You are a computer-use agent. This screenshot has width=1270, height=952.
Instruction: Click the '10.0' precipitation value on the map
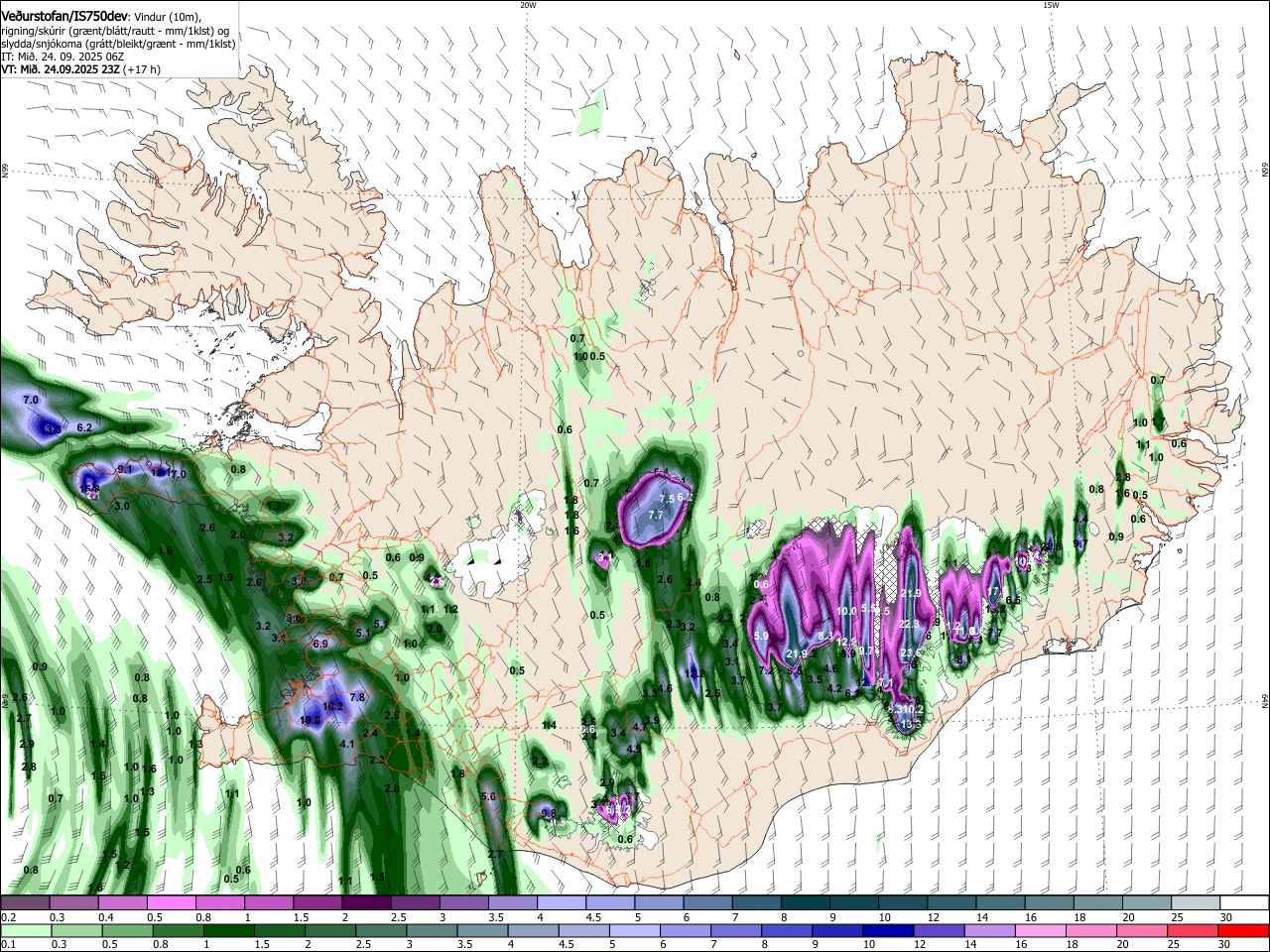click(846, 612)
